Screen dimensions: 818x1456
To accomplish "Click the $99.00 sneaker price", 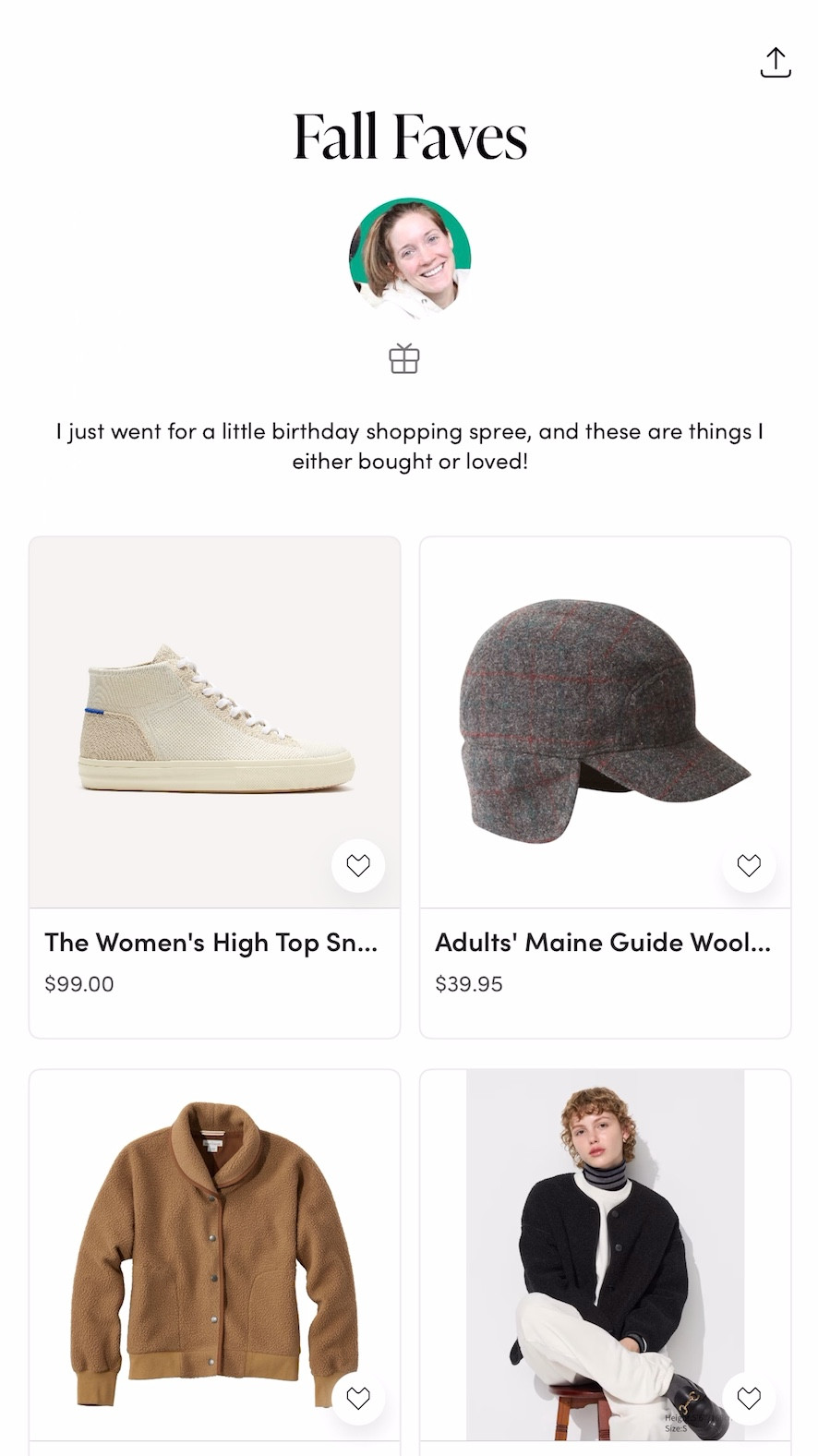I will [79, 984].
